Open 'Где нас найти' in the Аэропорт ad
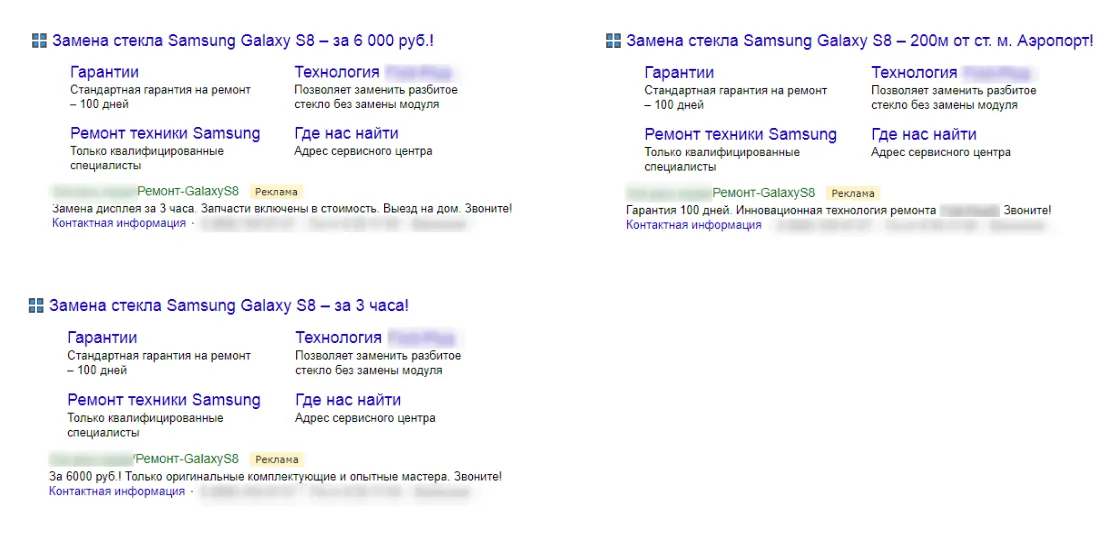1116x534 pixels. coord(924,135)
